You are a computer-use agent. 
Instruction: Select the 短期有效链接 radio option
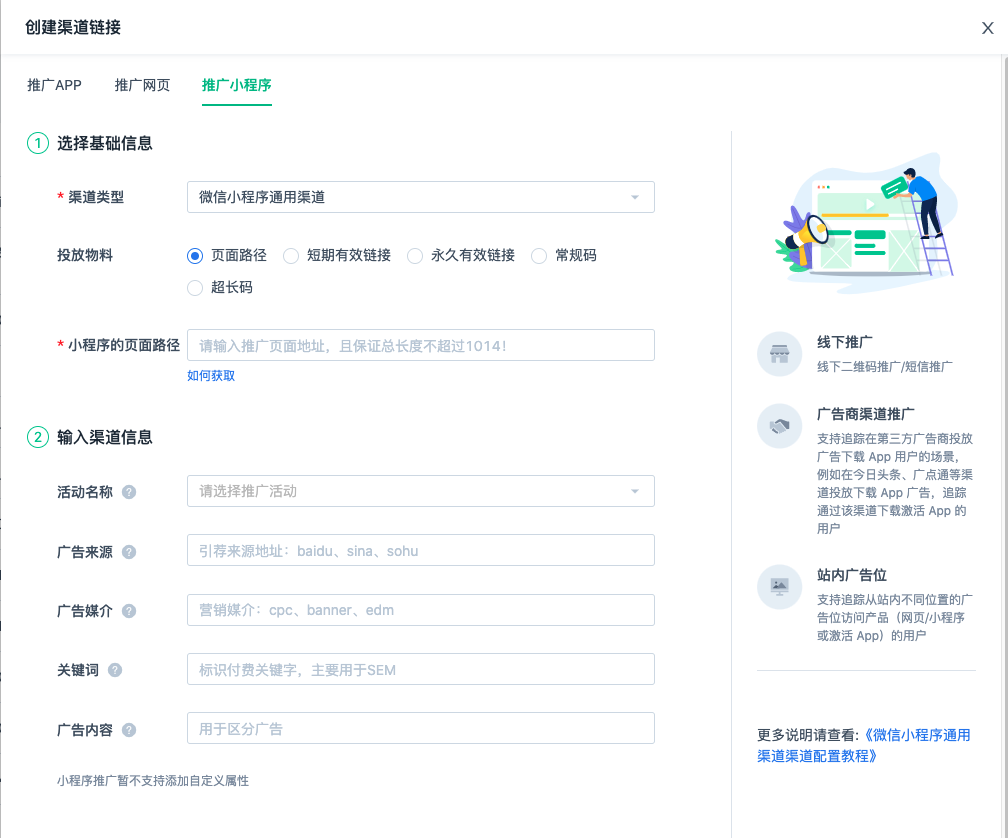291,256
